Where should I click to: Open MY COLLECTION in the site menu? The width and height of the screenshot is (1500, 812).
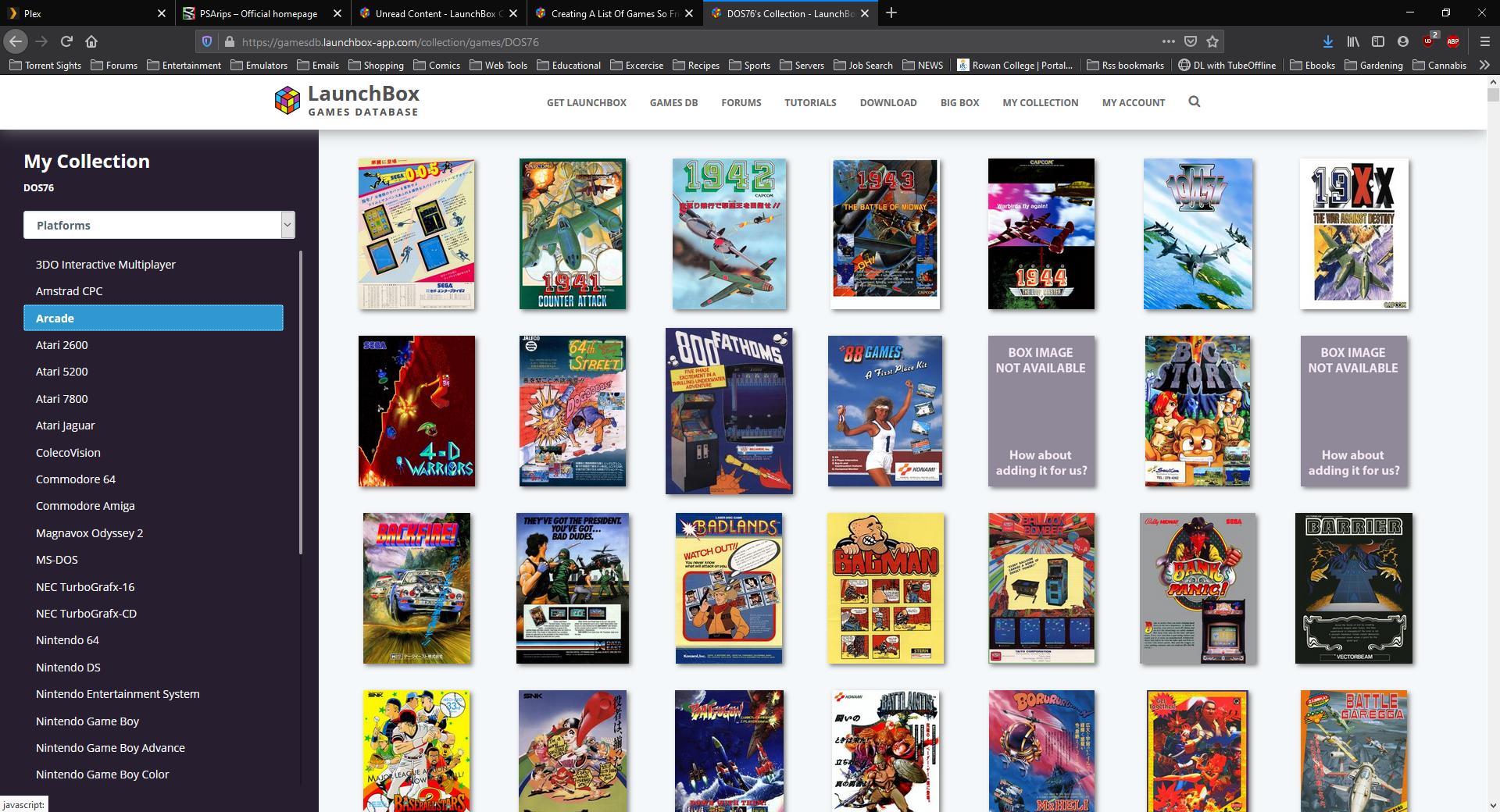click(1040, 102)
